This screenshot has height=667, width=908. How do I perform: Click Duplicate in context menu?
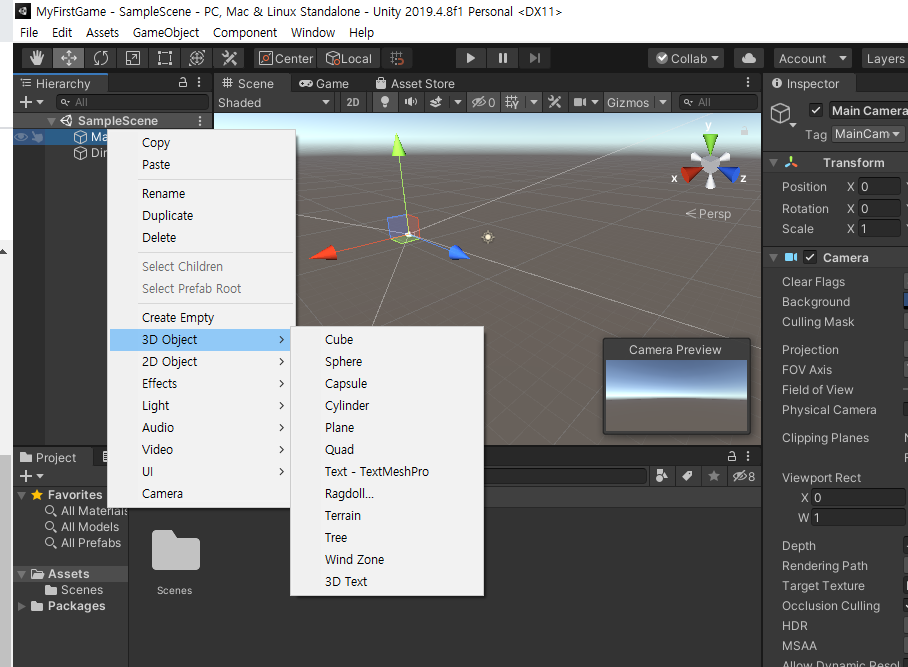(x=200, y=215)
